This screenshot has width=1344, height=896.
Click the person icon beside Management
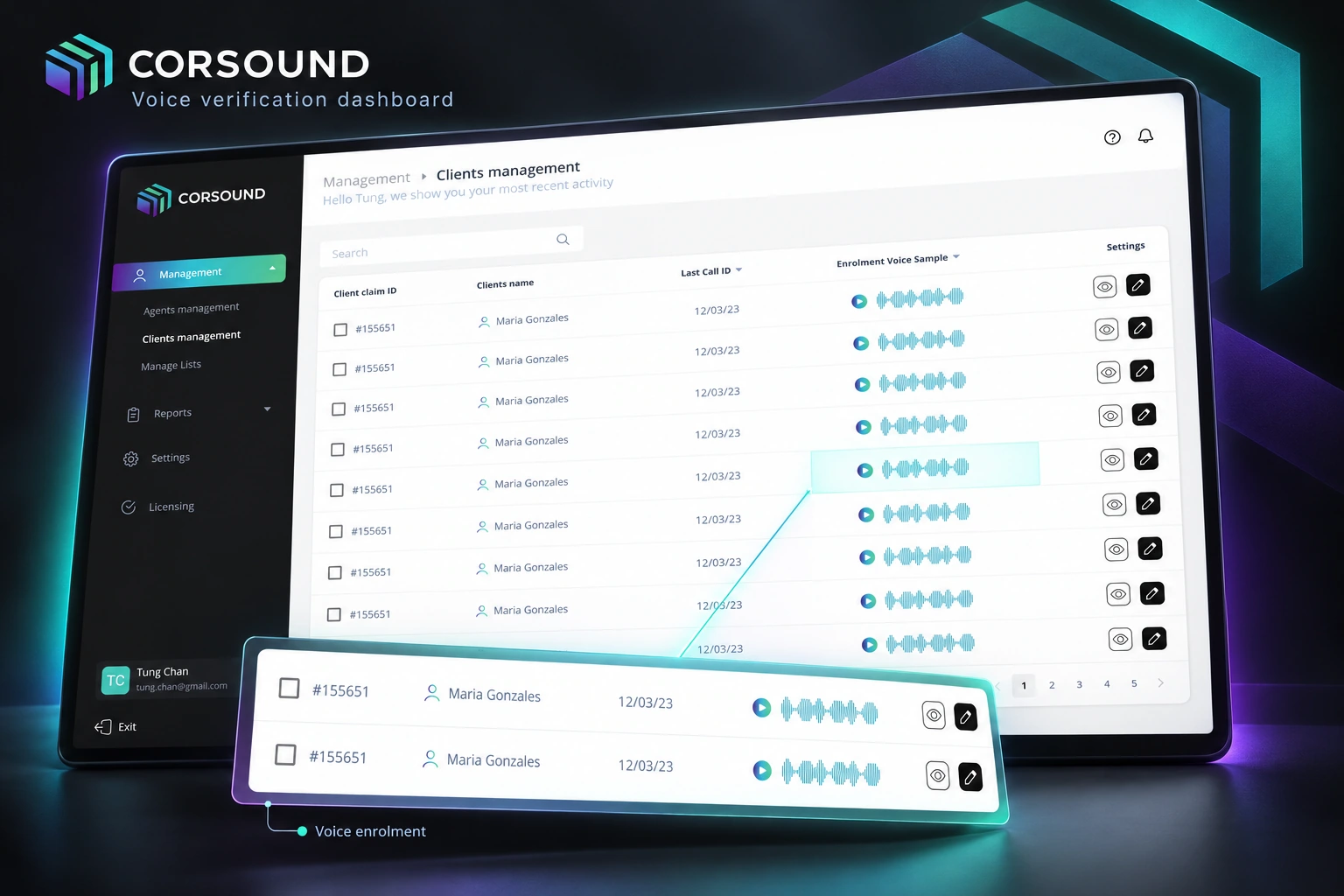(x=139, y=276)
